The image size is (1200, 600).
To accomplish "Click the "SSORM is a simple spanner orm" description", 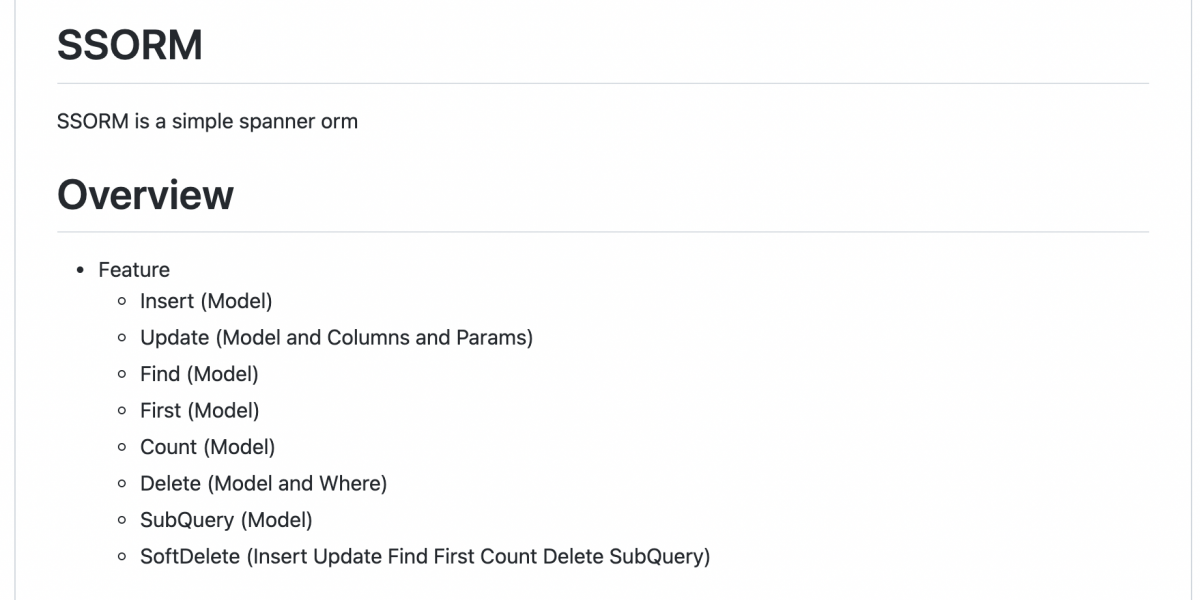I will coord(207,122).
